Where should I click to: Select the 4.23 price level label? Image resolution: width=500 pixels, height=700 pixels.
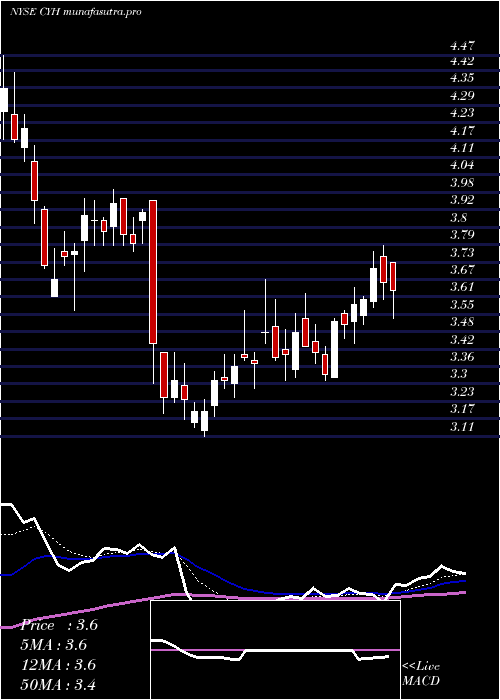[x=462, y=113]
